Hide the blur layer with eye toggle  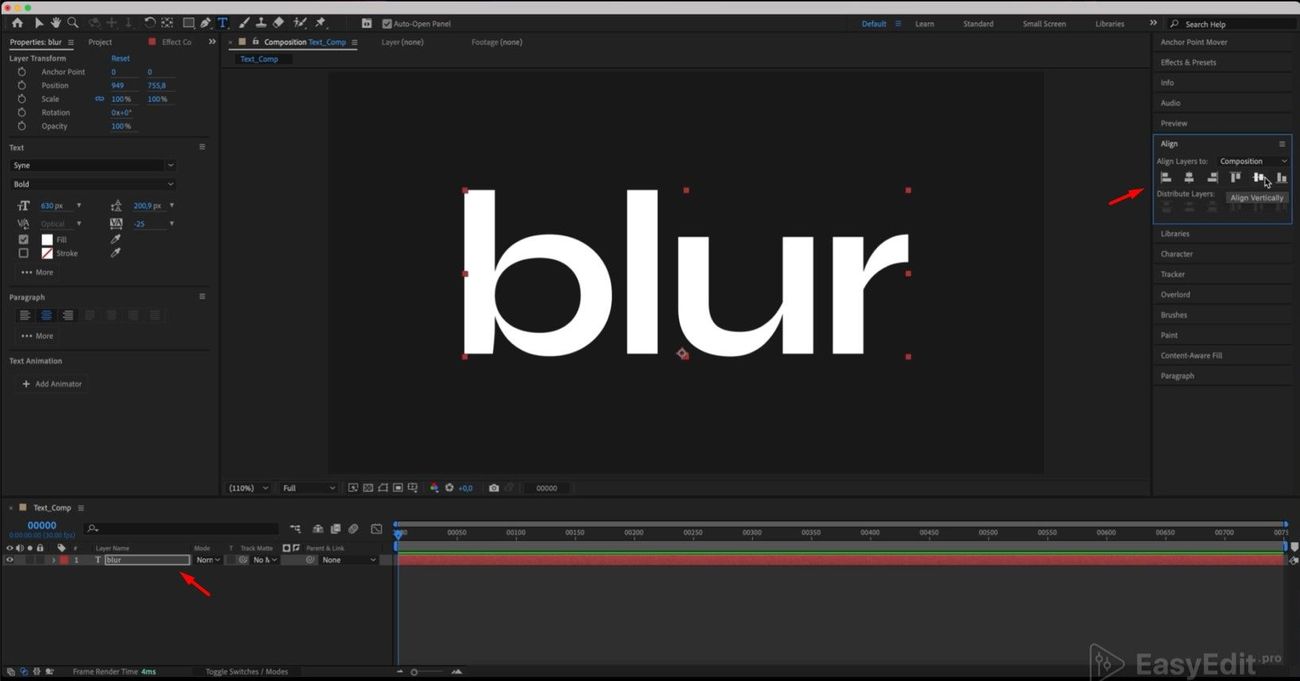10,560
